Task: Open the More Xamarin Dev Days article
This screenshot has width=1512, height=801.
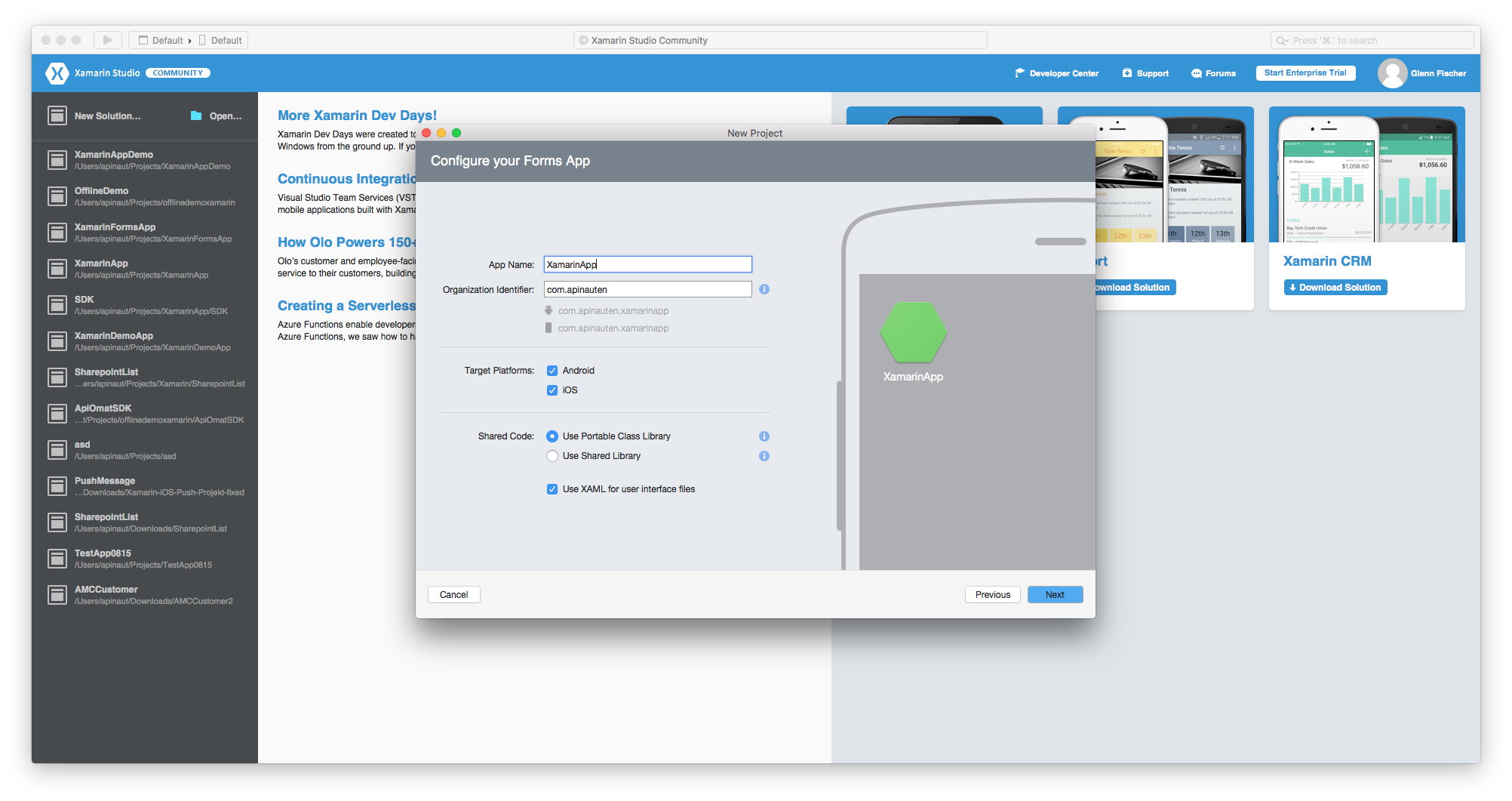Action: 357,116
